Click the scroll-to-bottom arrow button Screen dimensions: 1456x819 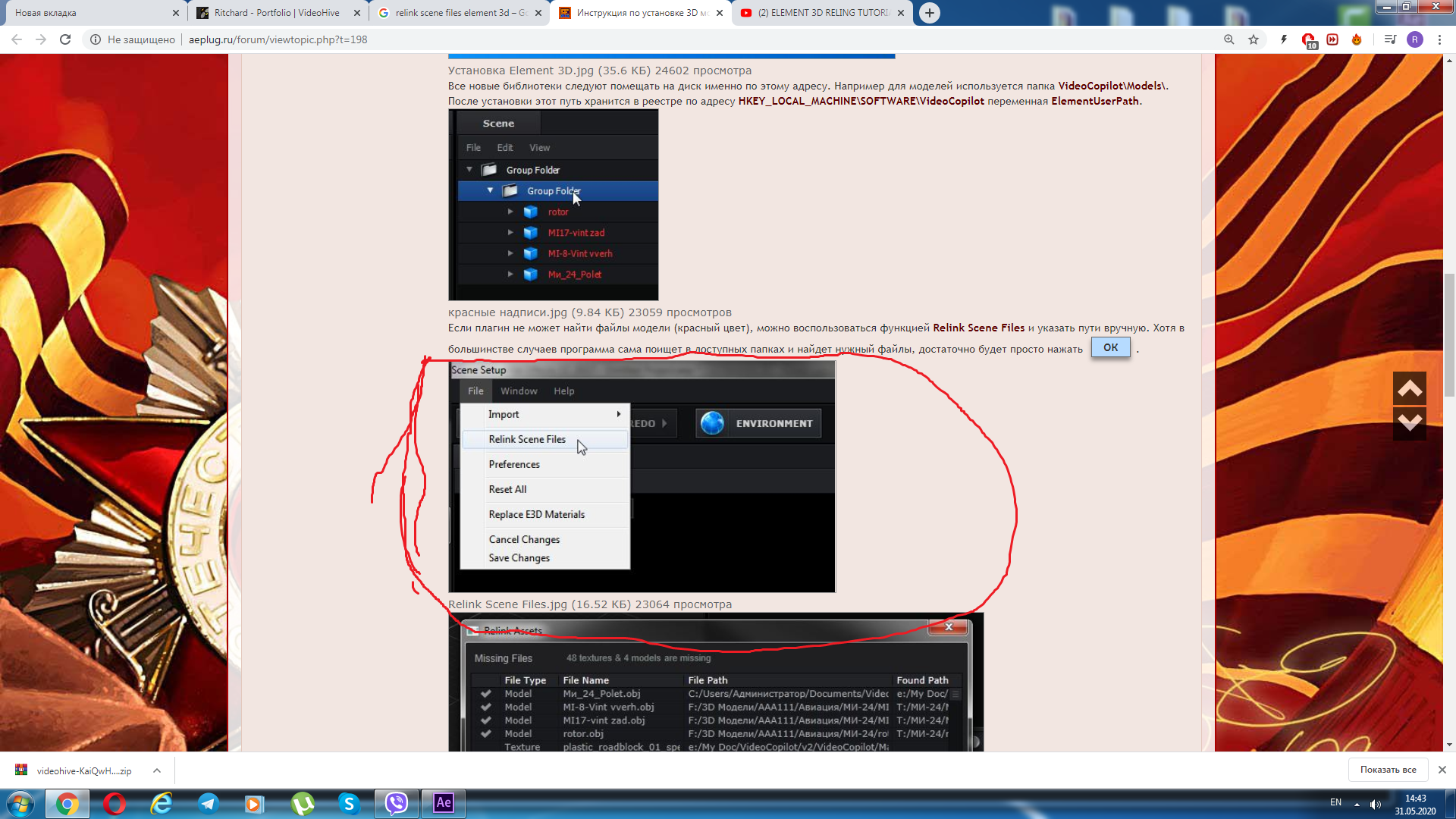1409,423
